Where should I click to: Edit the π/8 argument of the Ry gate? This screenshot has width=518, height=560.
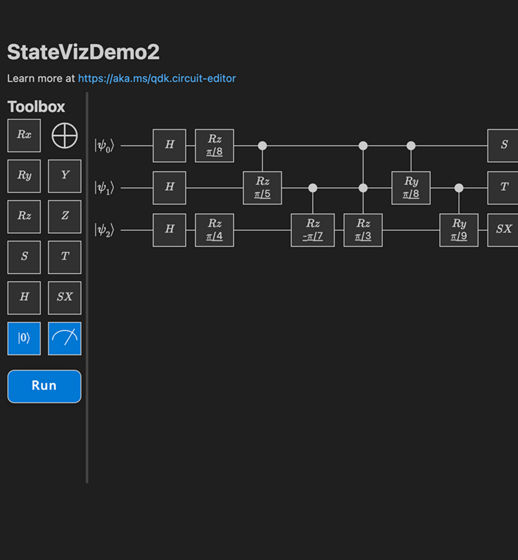(x=411, y=194)
